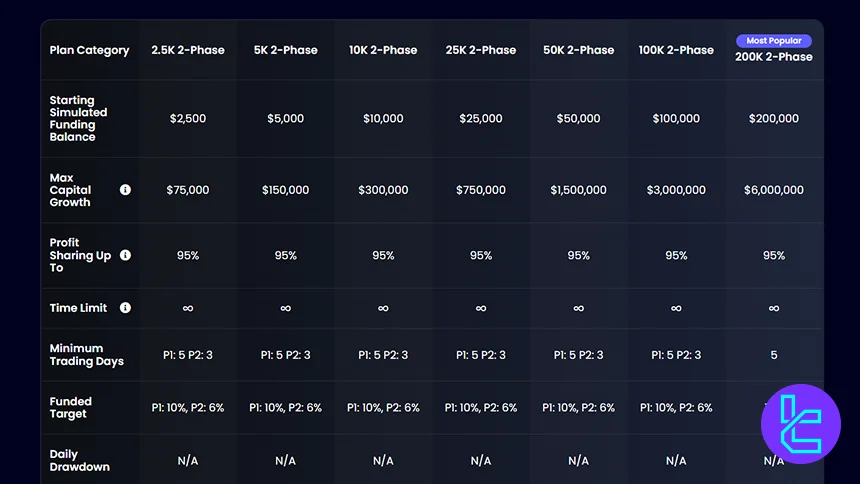Click the Funded Target row label
The height and width of the screenshot is (484, 860).
(x=69, y=408)
